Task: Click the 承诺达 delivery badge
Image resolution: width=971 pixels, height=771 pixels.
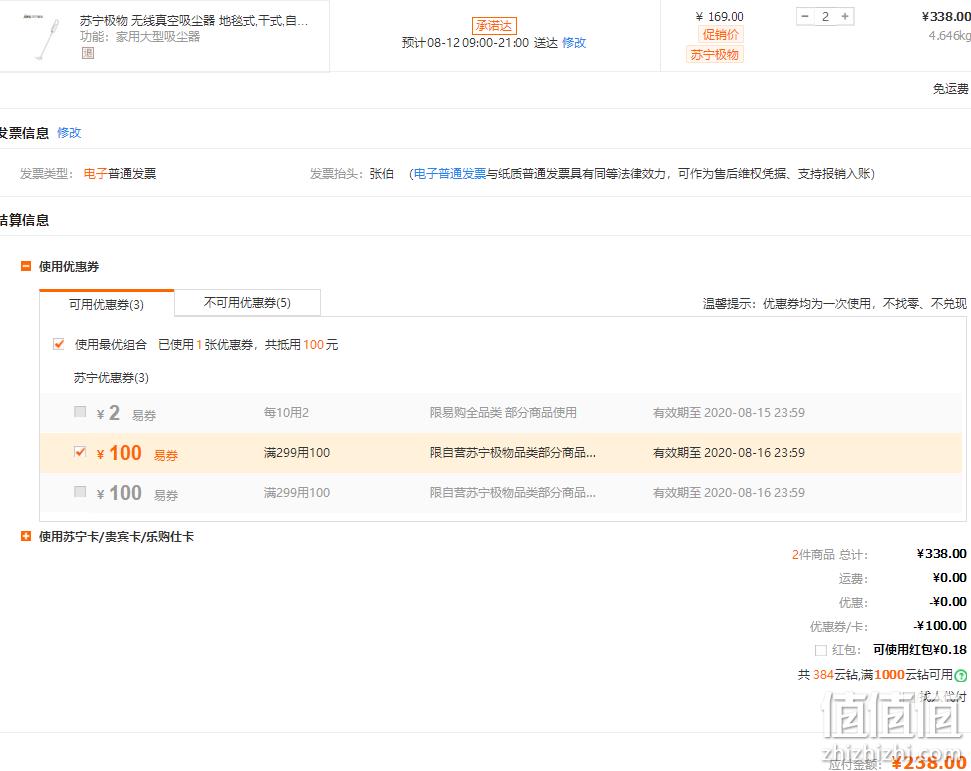Action: (494, 25)
